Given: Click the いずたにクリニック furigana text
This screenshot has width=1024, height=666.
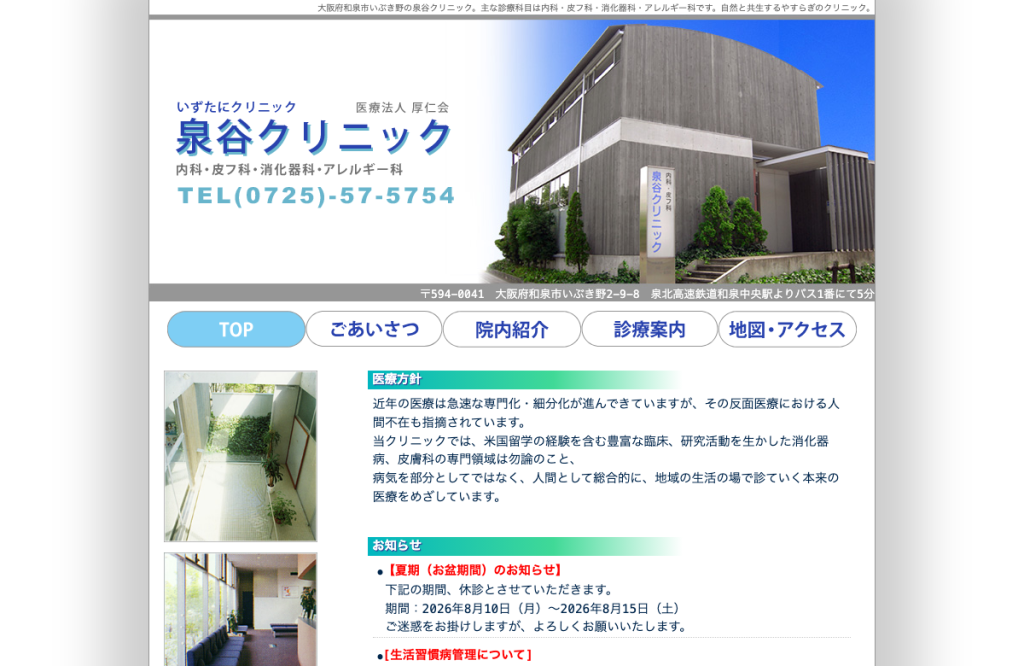Looking at the screenshot, I should pyautogui.click(x=236, y=107).
